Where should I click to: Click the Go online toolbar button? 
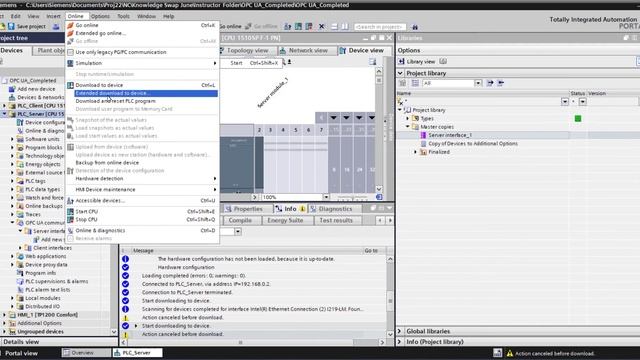pyautogui.click(x=230, y=27)
